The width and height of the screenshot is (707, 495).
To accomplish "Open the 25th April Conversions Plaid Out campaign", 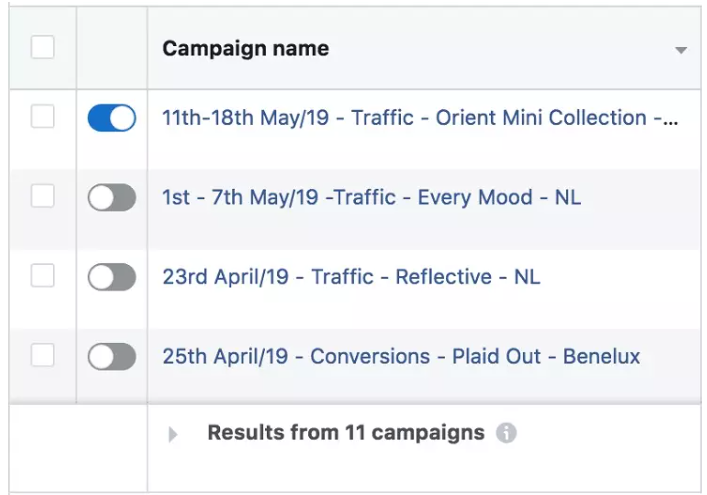I will coord(401,356).
